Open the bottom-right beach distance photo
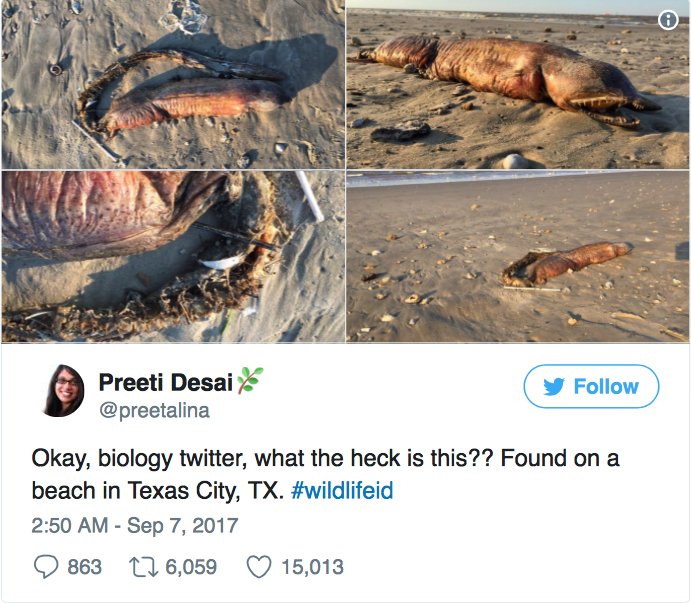Screen dimensions: 691x603 click(x=517, y=256)
